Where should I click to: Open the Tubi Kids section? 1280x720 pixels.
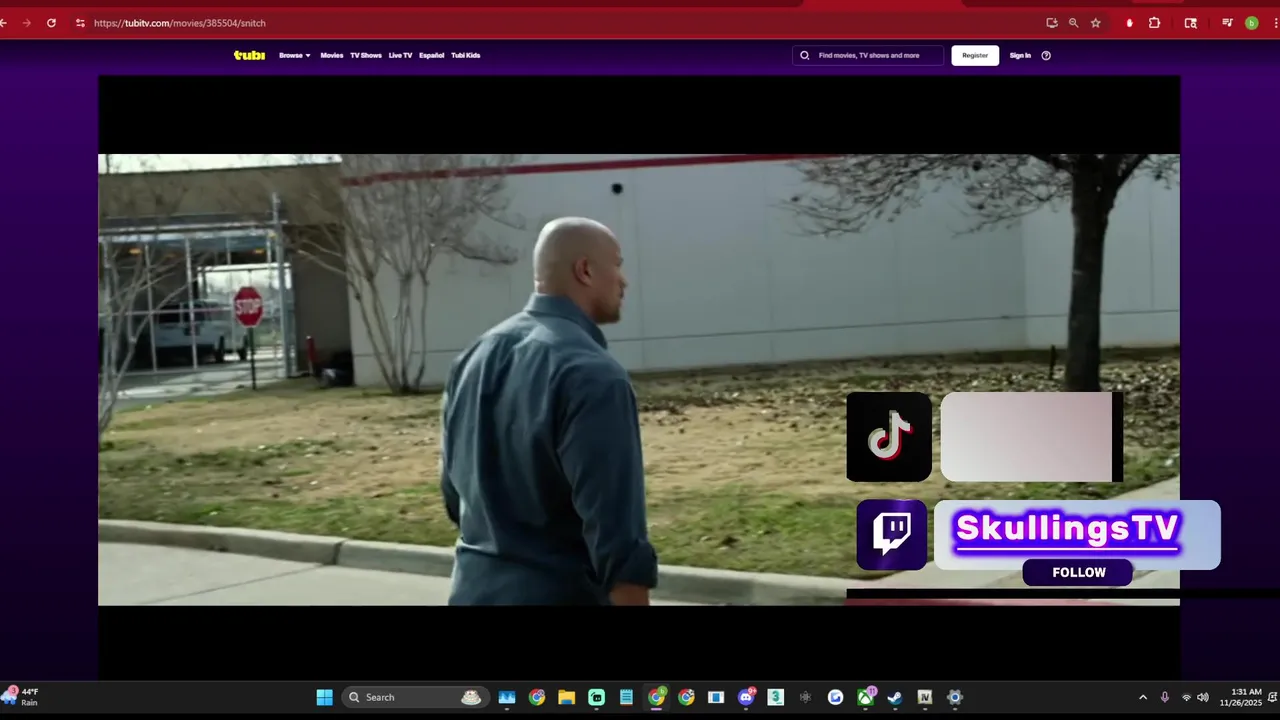click(465, 55)
